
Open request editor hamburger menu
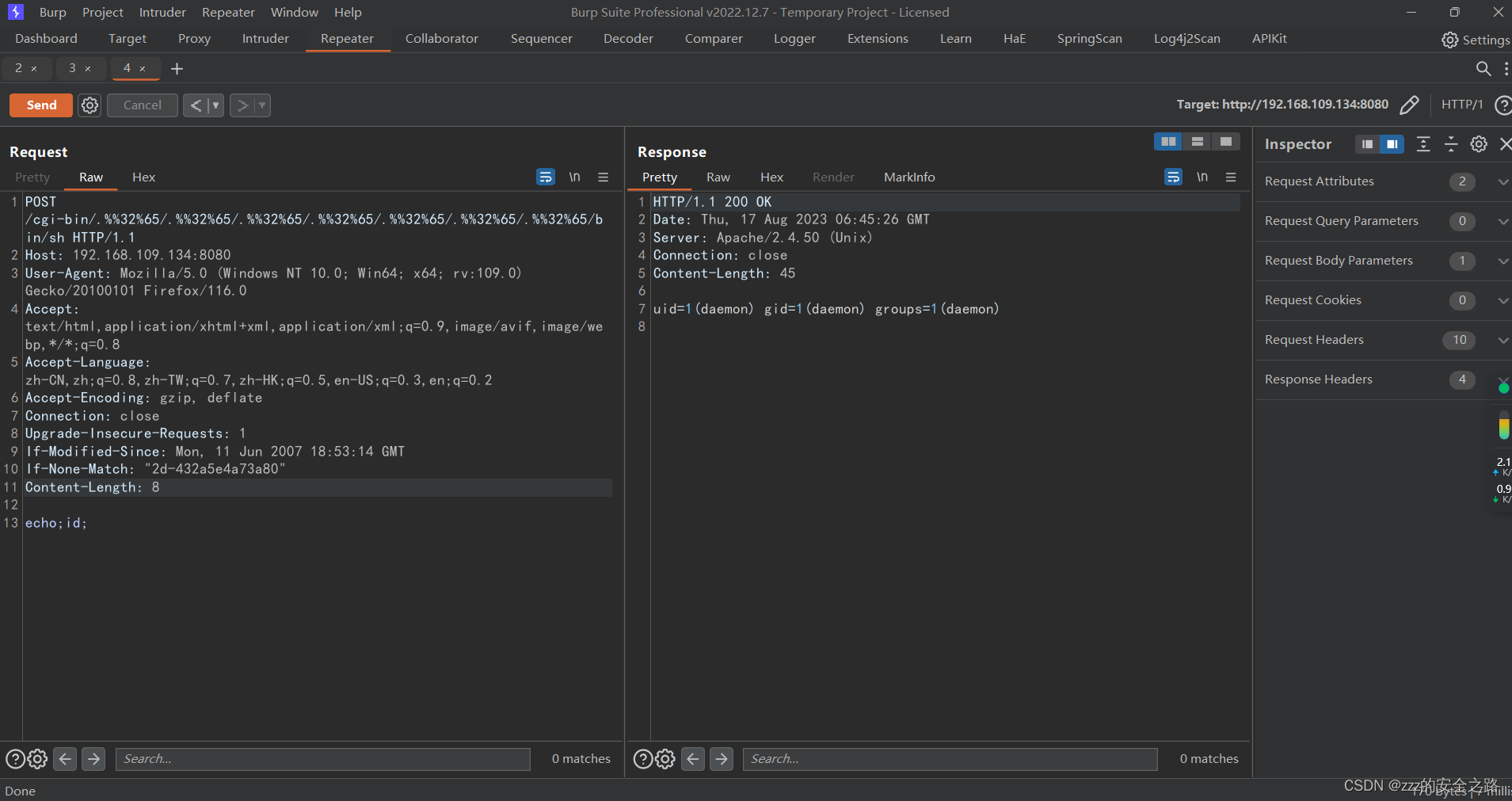pyautogui.click(x=604, y=177)
